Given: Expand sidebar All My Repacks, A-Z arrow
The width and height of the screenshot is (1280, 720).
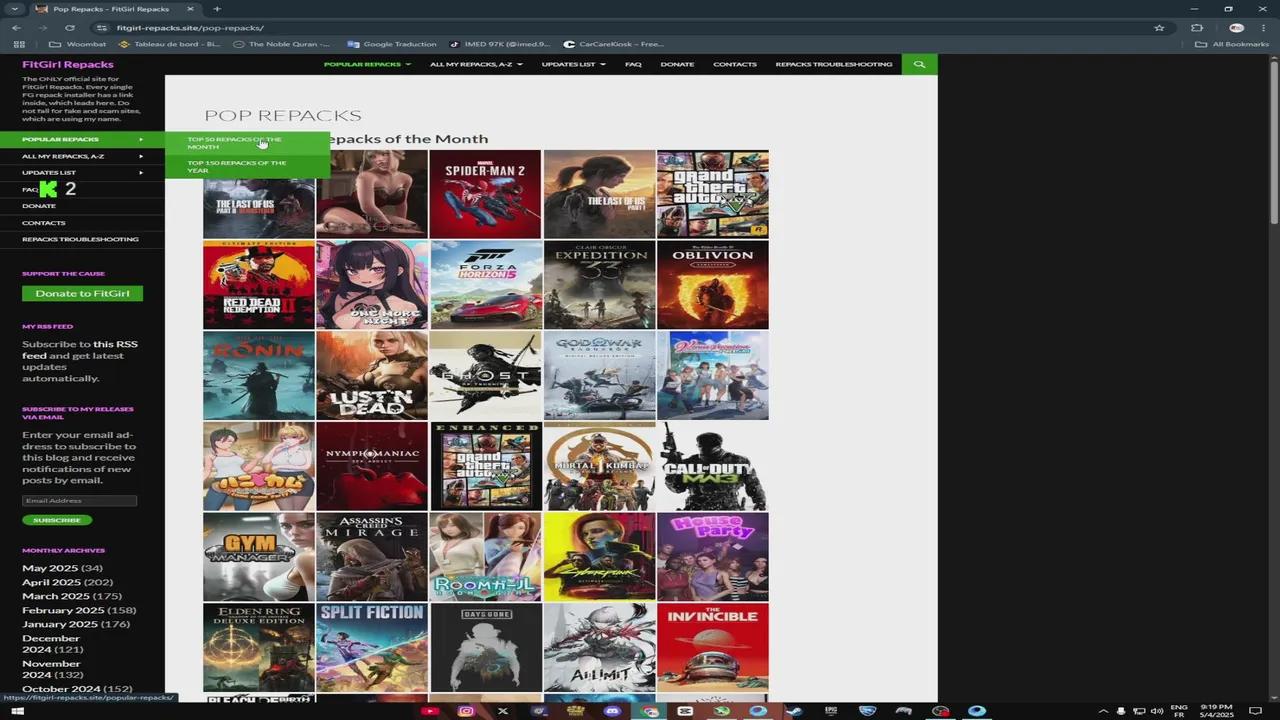Looking at the screenshot, I should pos(141,156).
